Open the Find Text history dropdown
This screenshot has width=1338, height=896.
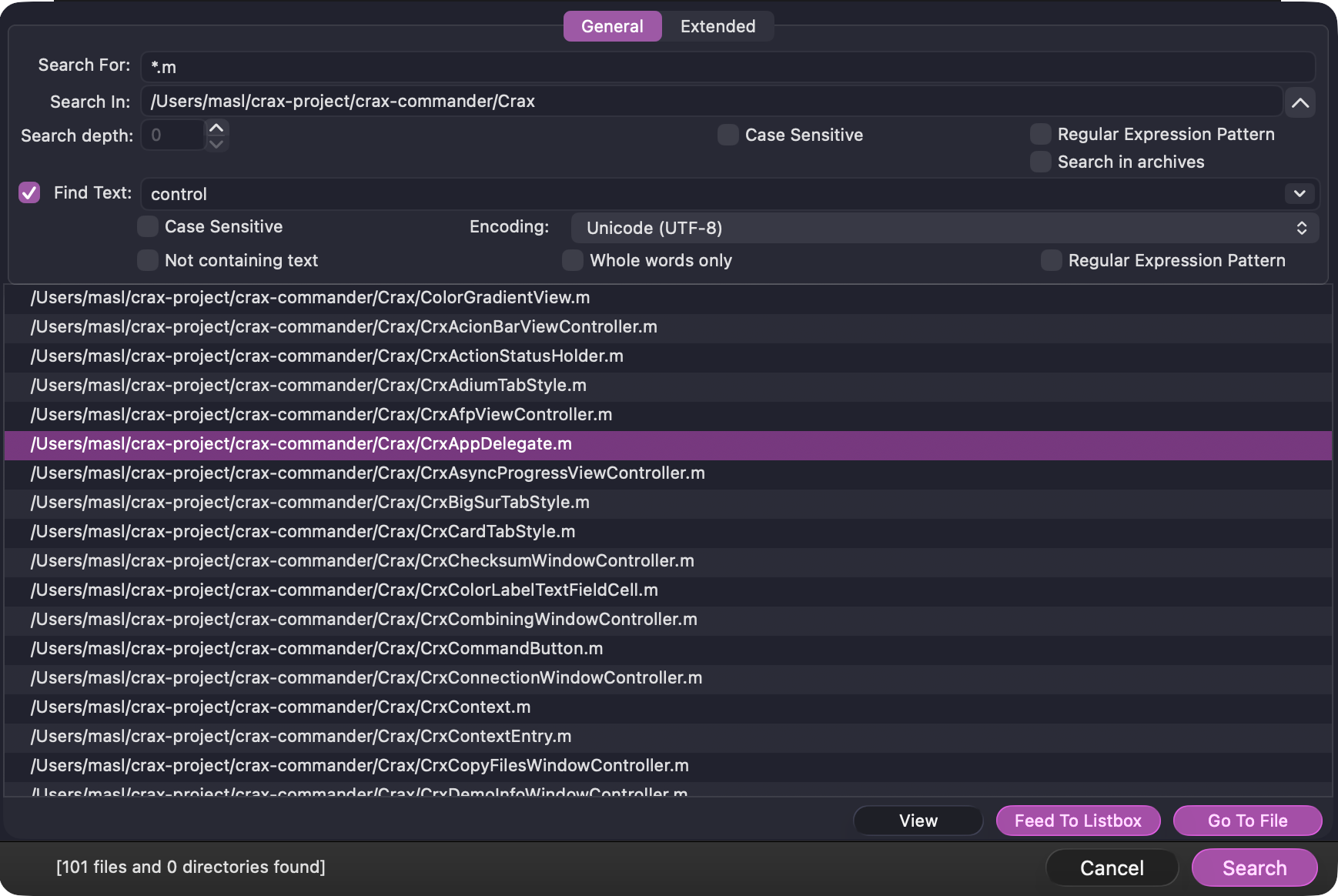1299,193
